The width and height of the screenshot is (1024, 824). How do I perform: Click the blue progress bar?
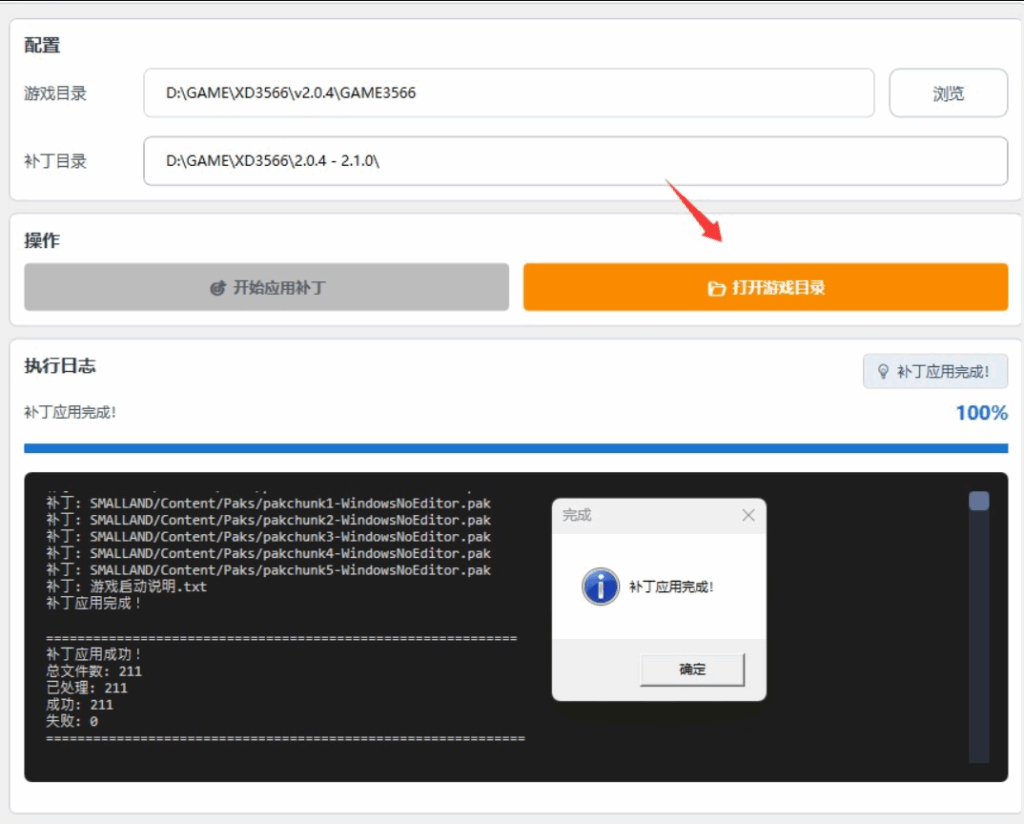click(x=515, y=448)
